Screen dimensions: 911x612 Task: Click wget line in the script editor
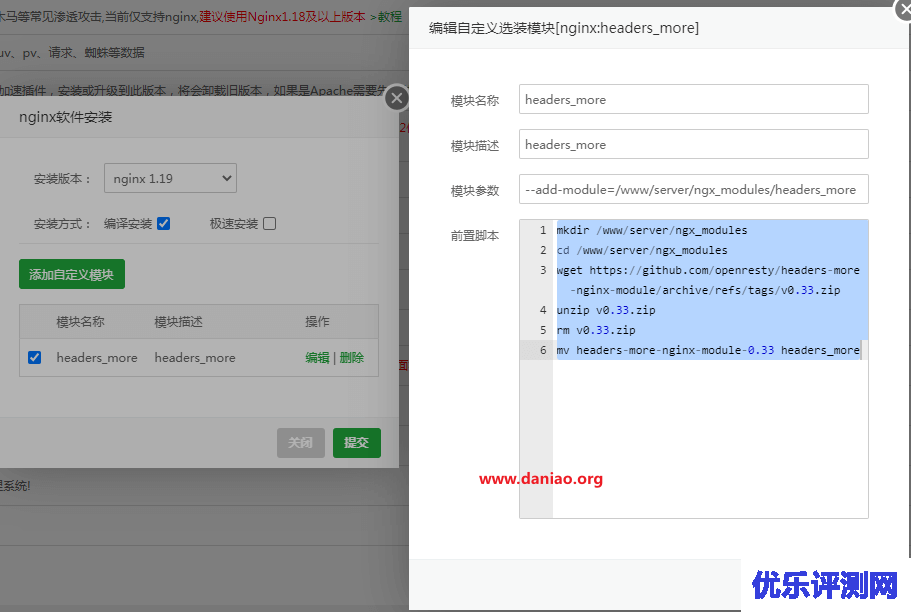coord(708,280)
